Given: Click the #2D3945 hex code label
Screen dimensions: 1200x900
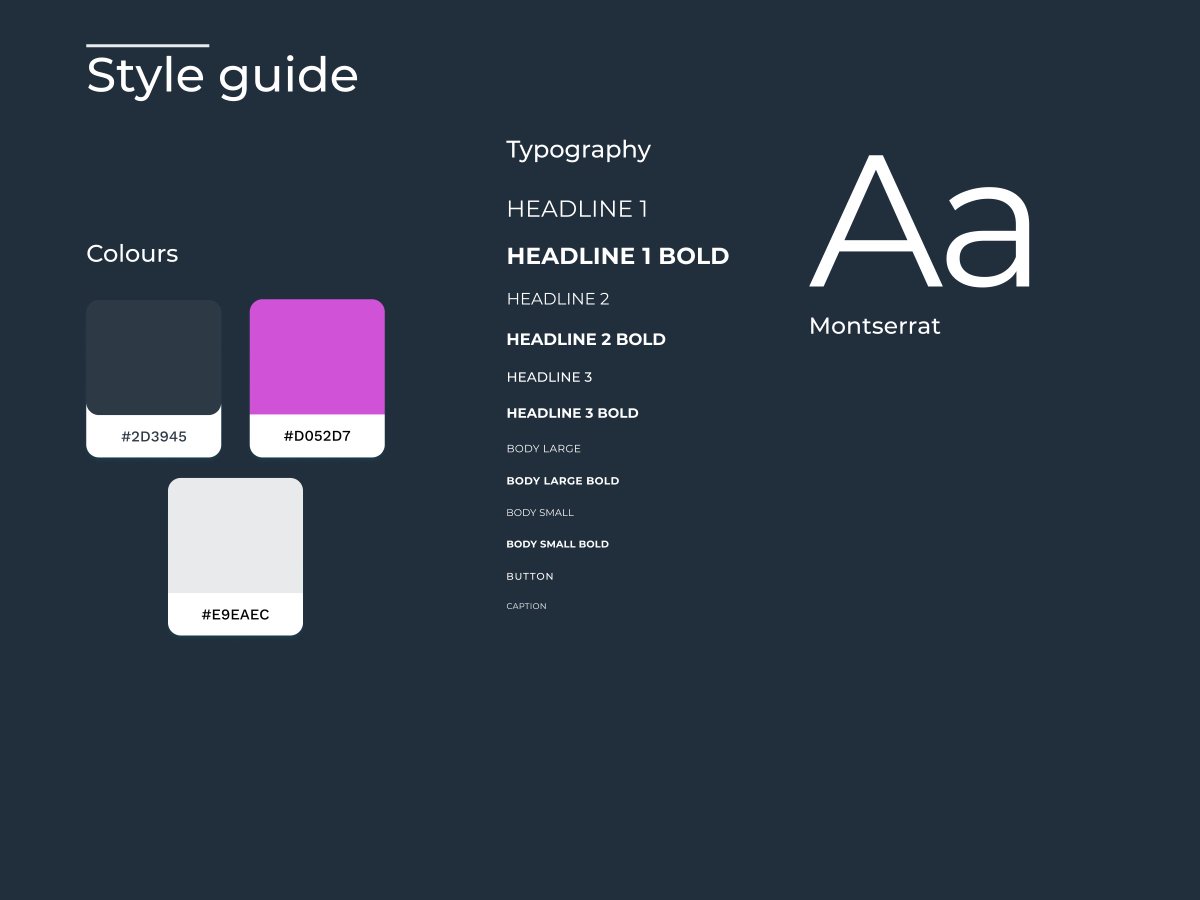Looking at the screenshot, I should click(154, 437).
